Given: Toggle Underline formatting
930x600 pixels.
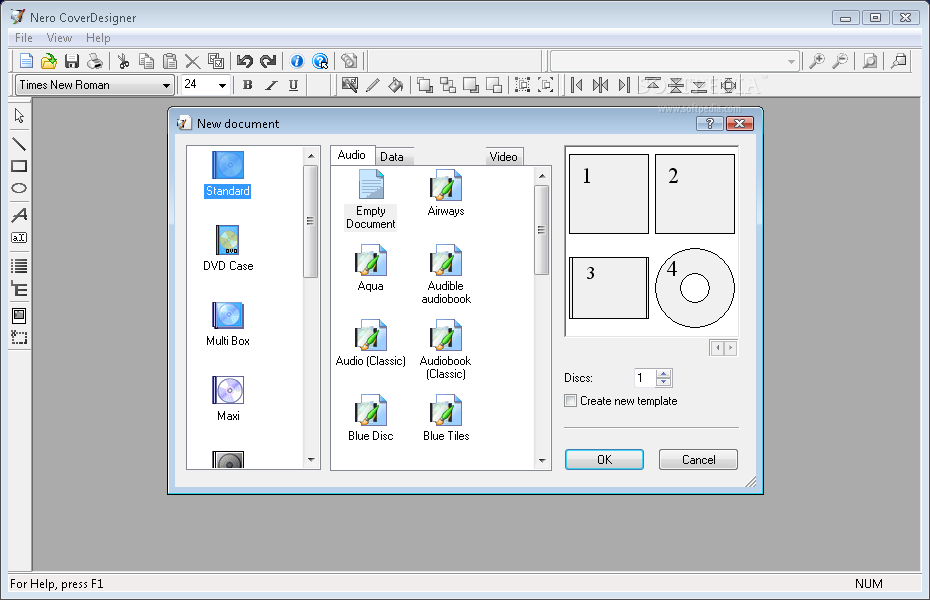Looking at the screenshot, I should point(293,85).
